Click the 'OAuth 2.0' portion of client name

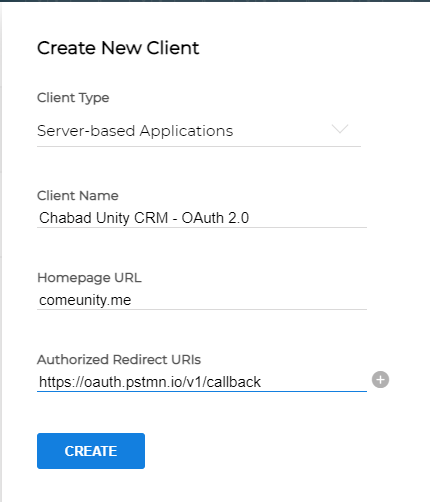[x=215, y=218]
